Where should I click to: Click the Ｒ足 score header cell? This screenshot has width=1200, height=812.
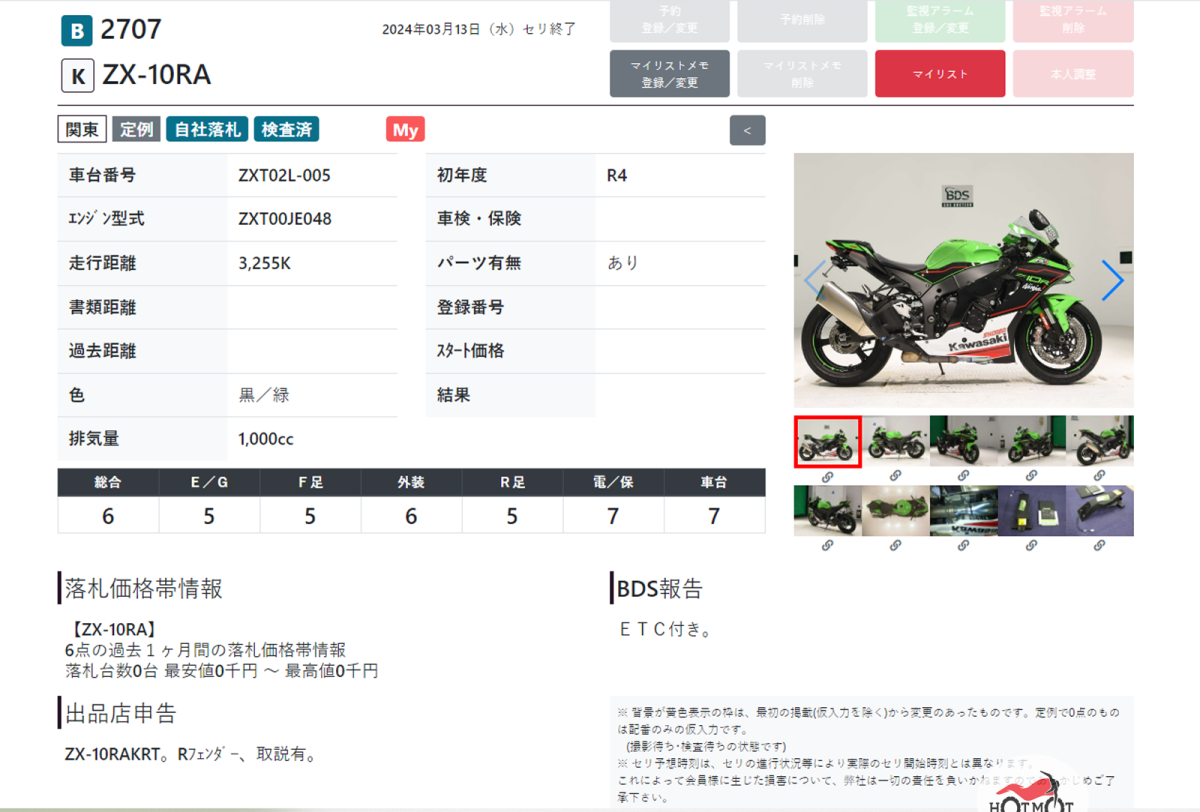(512, 483)
